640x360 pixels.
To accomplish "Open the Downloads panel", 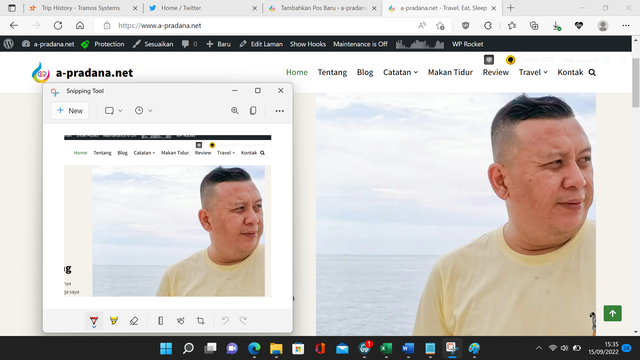I will (556, 25).
